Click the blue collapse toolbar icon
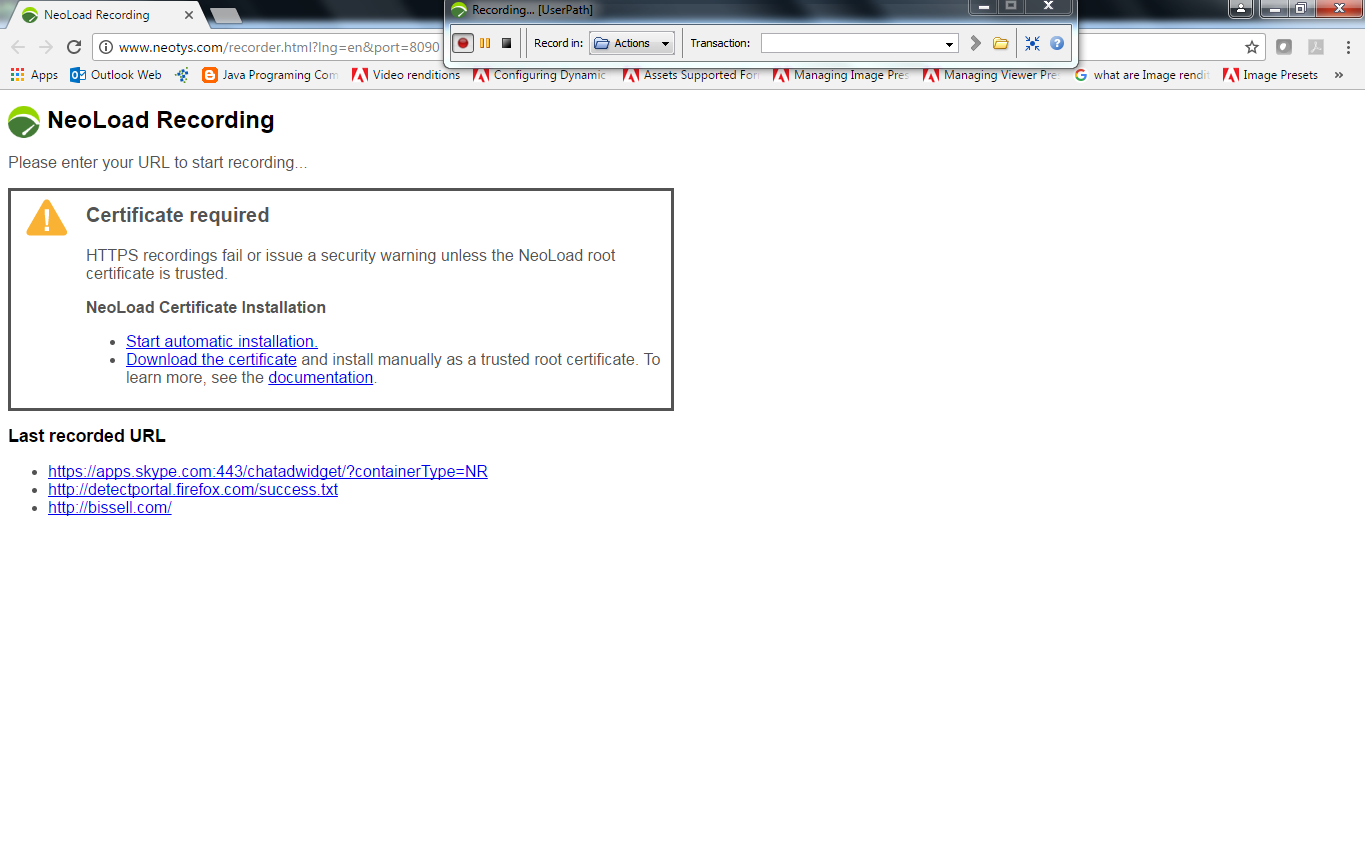The image size is (1365, 856). 1032,43
